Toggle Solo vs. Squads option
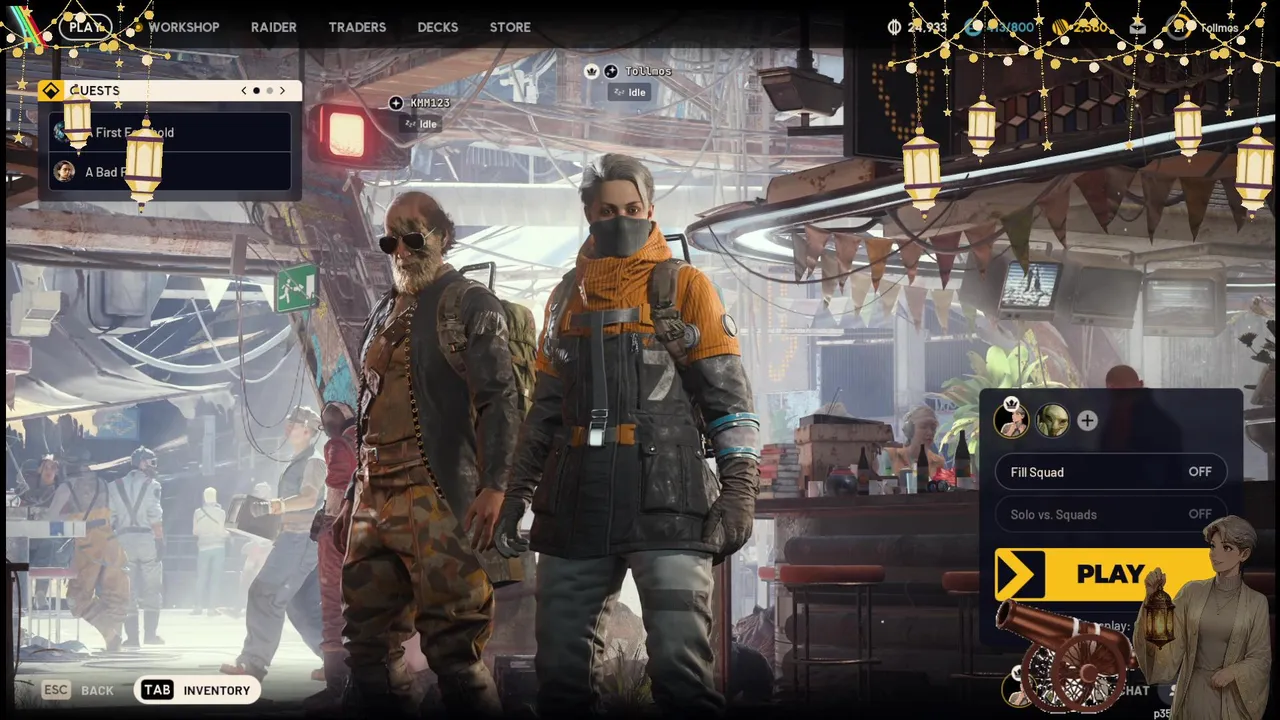The image size is (1280, 720). (1111, 514)
